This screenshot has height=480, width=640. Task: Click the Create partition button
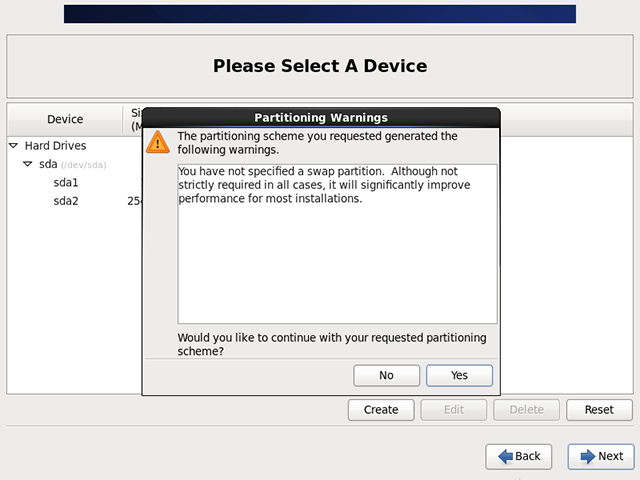(381, 410)
